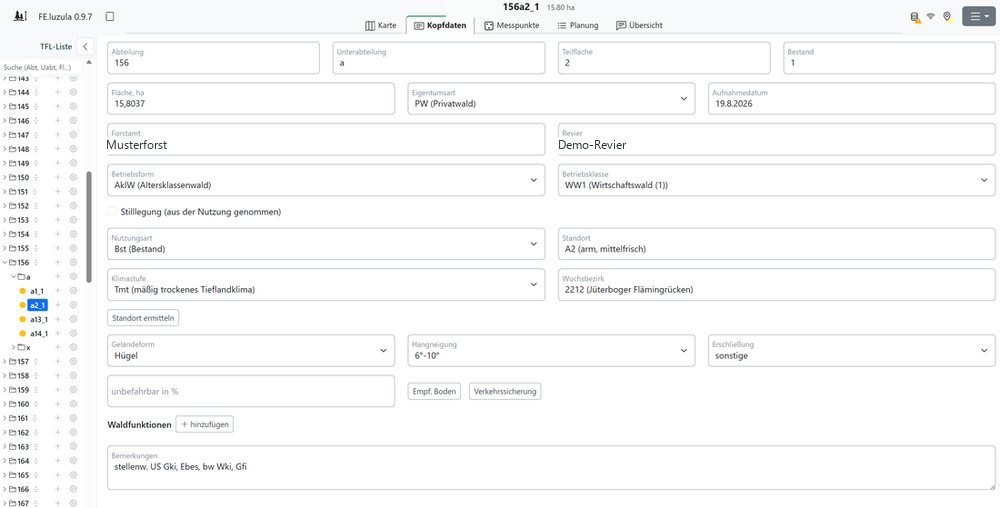The height and width of the screenshot is (508, 1000).
Task: Click the target icon in row 160
Action: tap(73, 403)
